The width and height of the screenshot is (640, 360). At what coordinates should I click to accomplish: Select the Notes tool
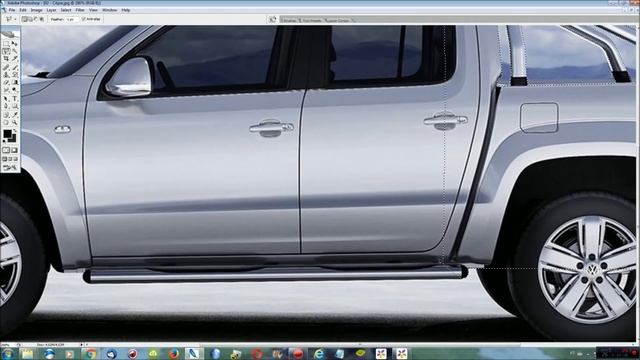click(x=6, y=115)
